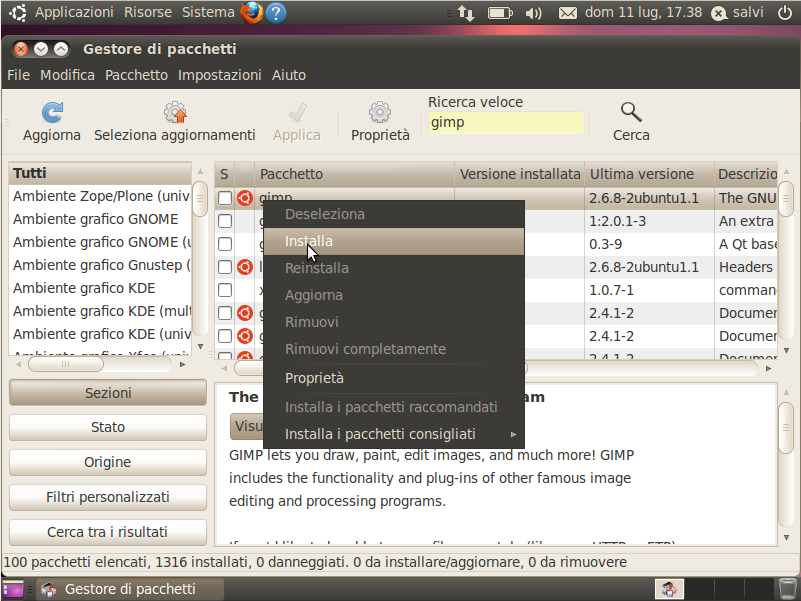This screenshot has width=801, height=601.
Task: Open the Pacchetto menu
Action: click(136, 75)
